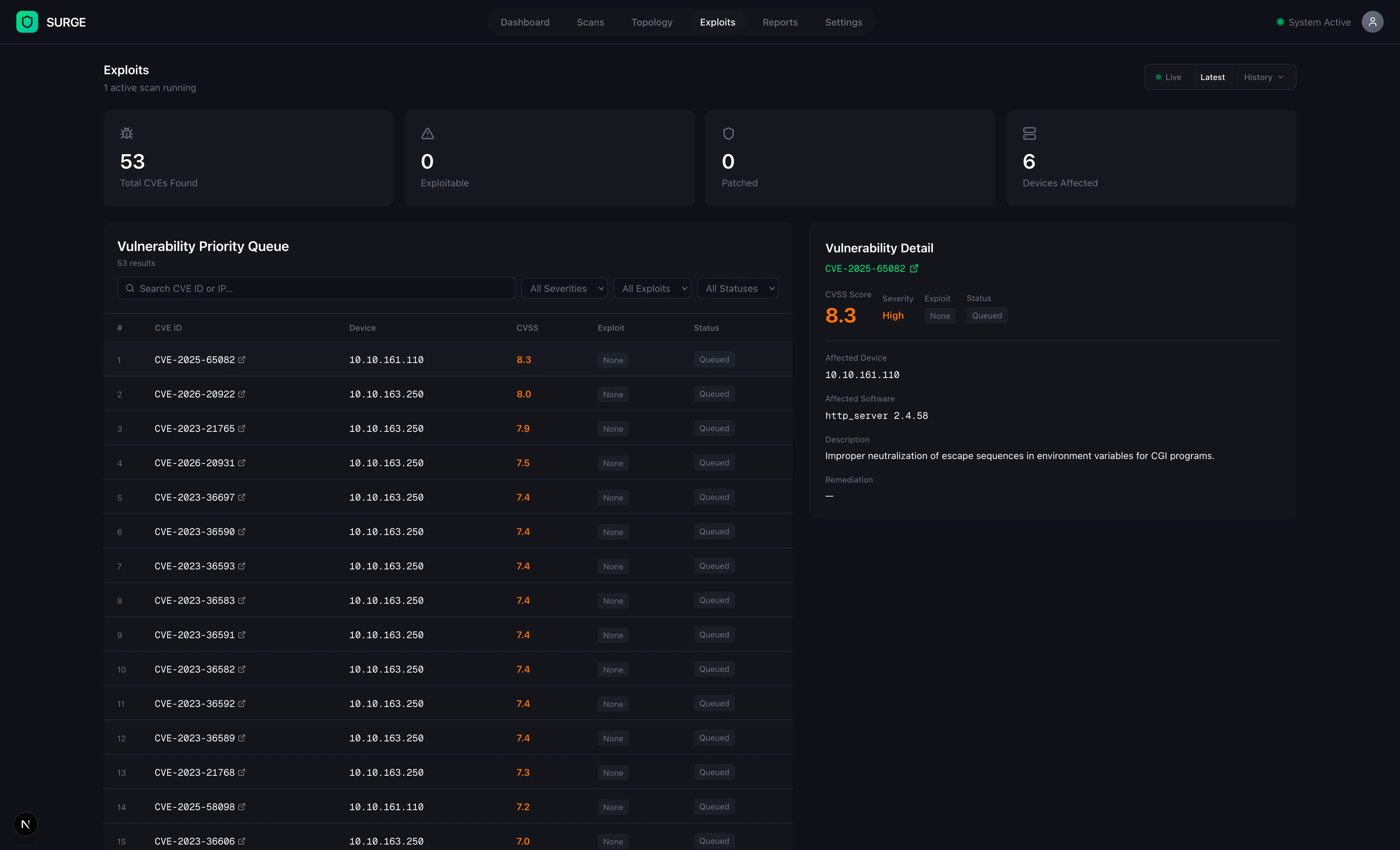The height and width of the screenshot is (850, 1400).
Task: Open the Settings tab
Action: pyautogui.click(x=843, y=22)
